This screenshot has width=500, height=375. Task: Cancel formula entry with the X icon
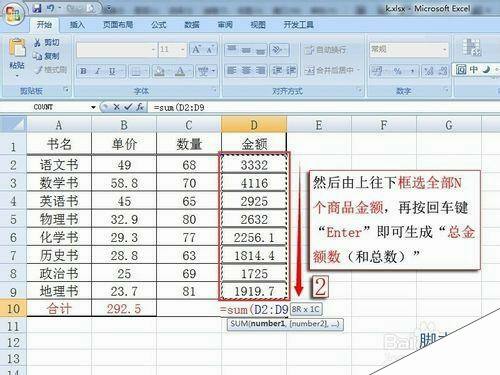click(x=116, y=107)
